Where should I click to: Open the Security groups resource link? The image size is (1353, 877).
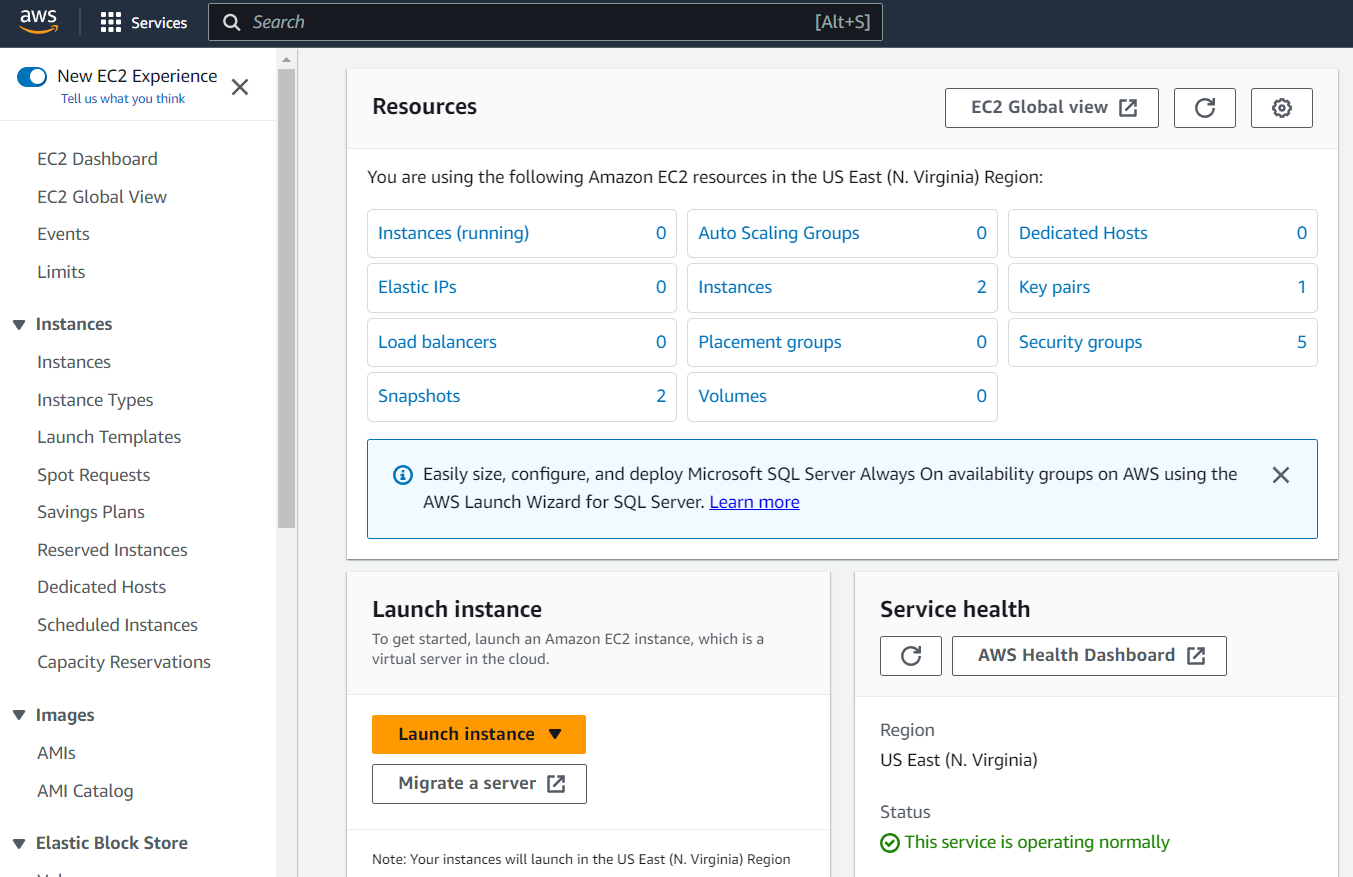tap(1080, 342)
